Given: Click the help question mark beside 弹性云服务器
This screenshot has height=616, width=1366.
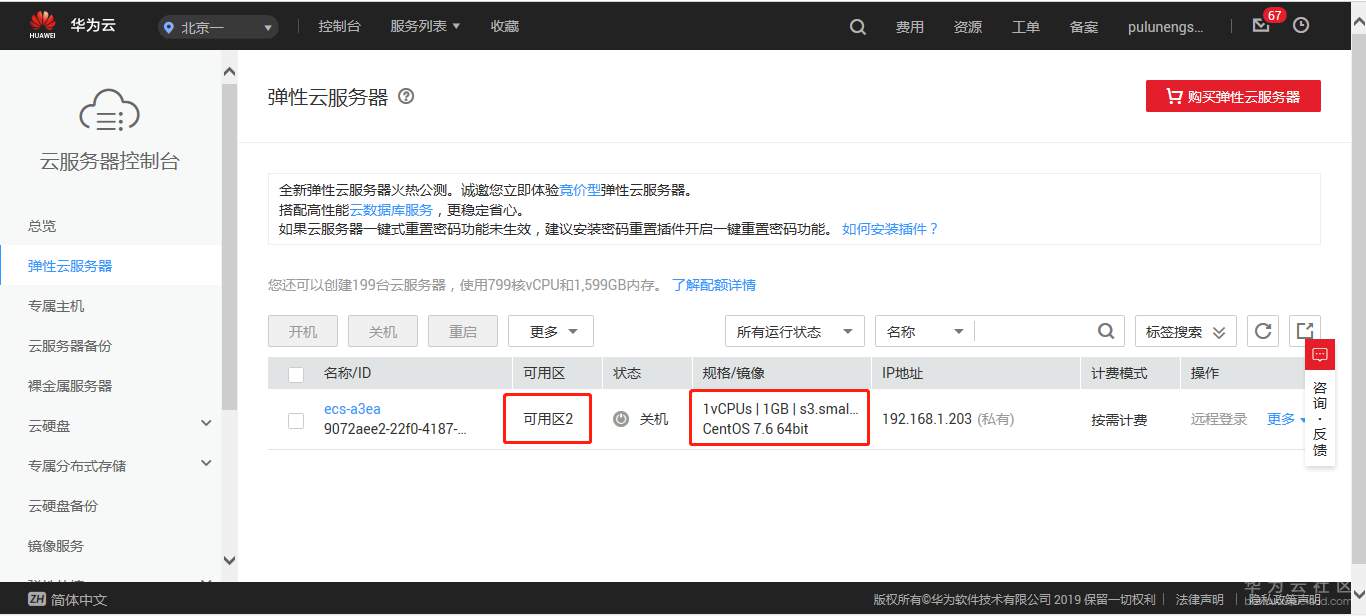Looking at the screenshot, I should point(406,97).
